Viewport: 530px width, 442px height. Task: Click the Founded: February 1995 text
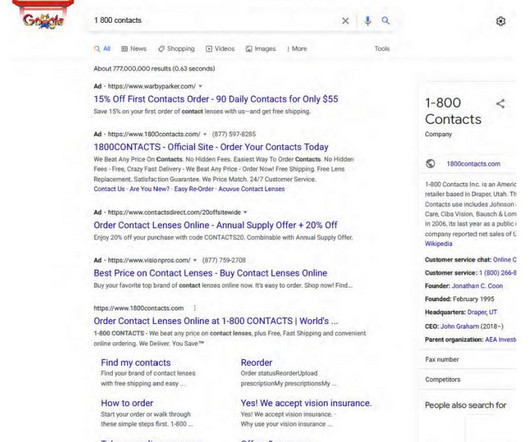[459, 299]
